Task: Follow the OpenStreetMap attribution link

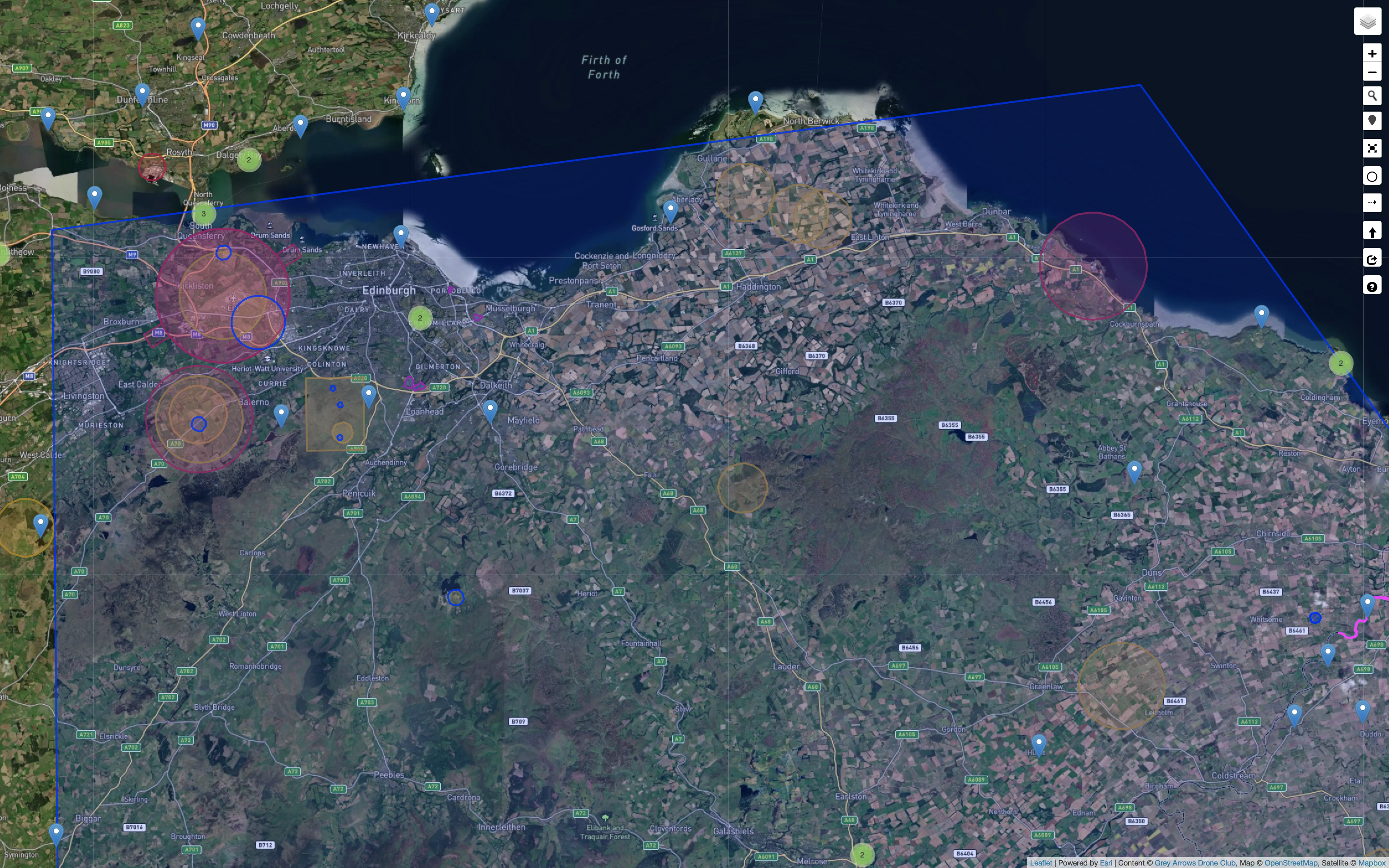Action: point(1290,863)
